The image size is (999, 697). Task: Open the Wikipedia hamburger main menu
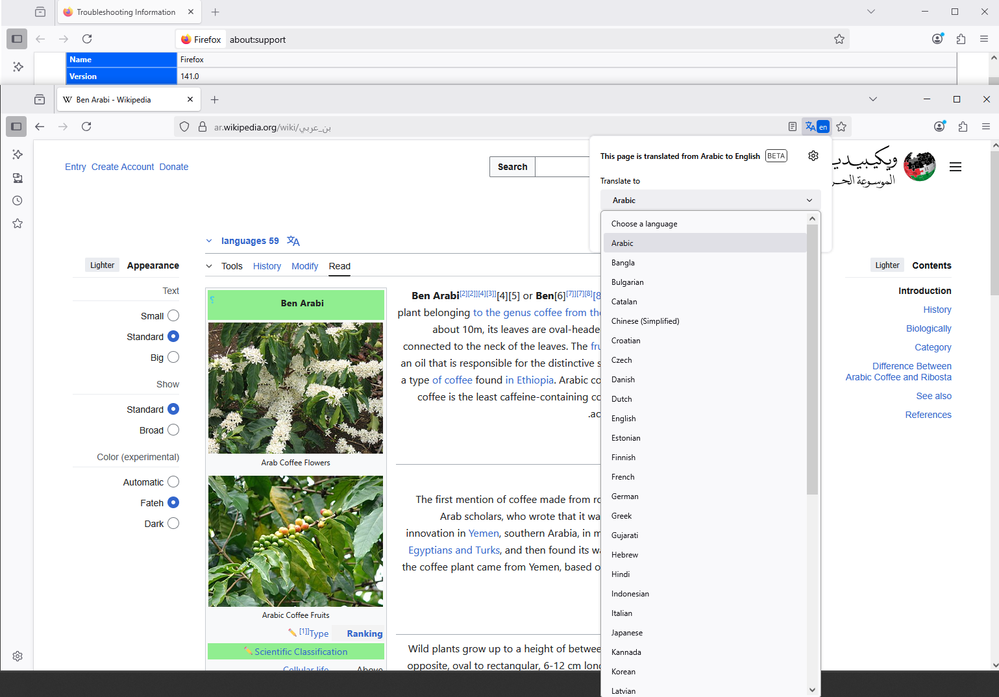[955, 167]
